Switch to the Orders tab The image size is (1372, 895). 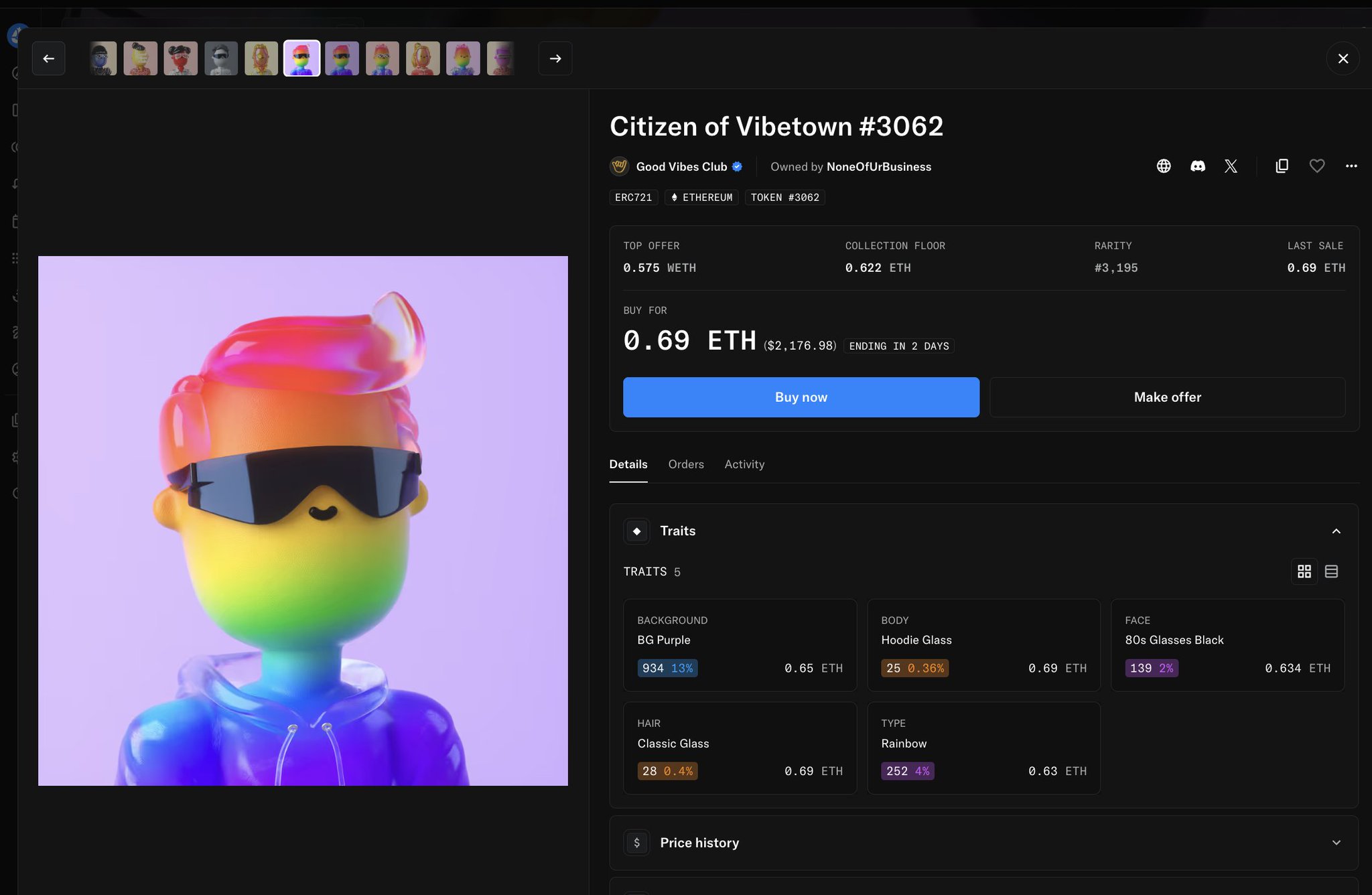685,464
